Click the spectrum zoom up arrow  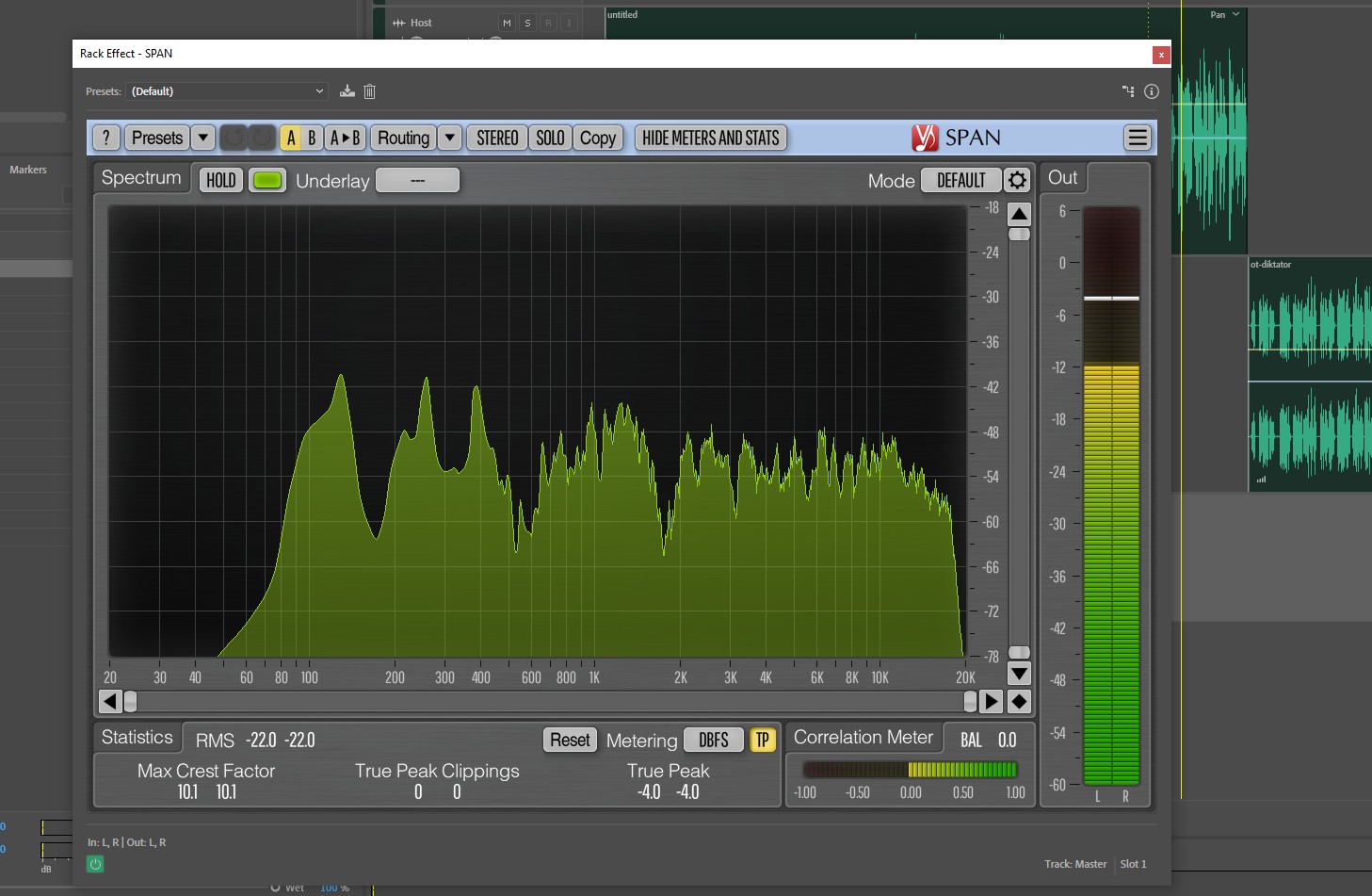pos(1019,214)
